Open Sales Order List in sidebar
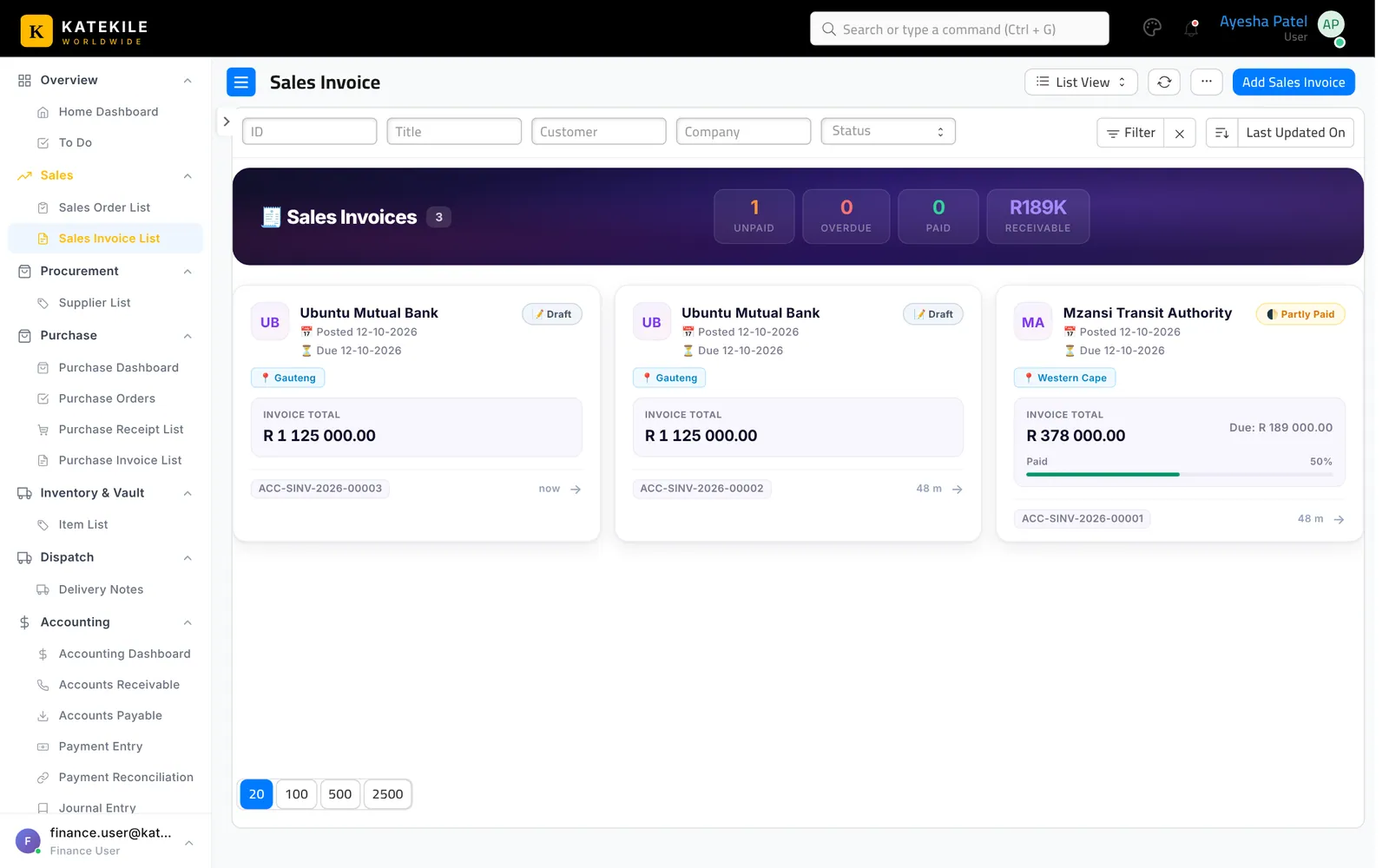The height and width of the screenshot is (868, 1389). coord(105,207)
